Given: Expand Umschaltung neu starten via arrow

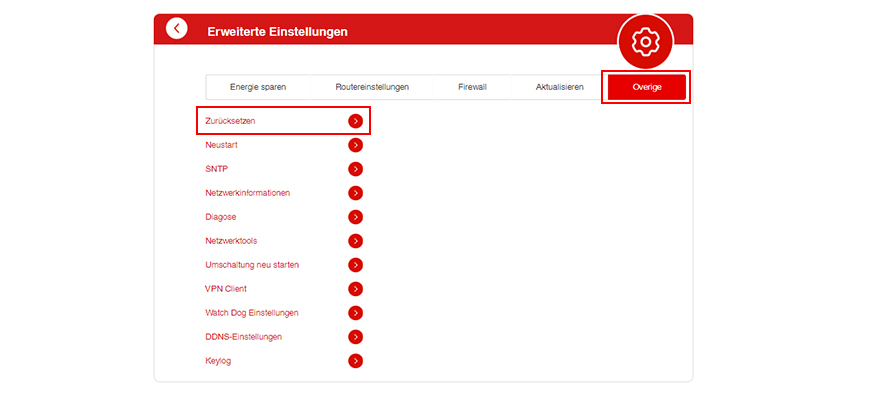Looking at the screenshot, I should (x=355, y=265).
